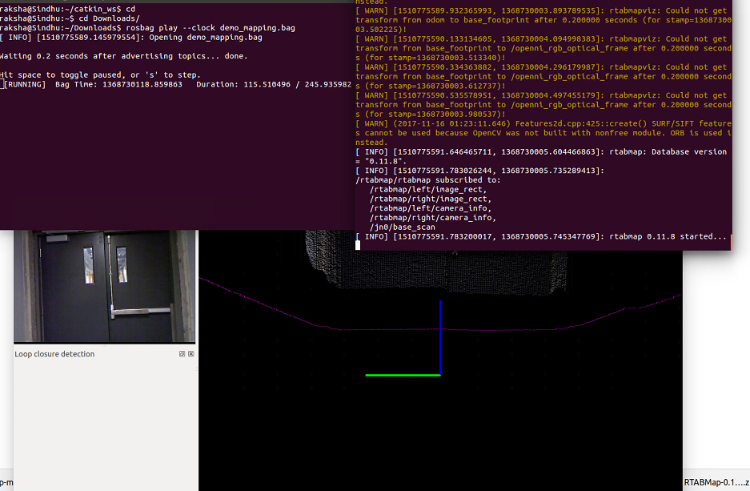The height and width of the screenshot is (491, 750).
Task: Click the '/rtabmap/left/image_rect' topic line
Action: [x=420, y=189]
